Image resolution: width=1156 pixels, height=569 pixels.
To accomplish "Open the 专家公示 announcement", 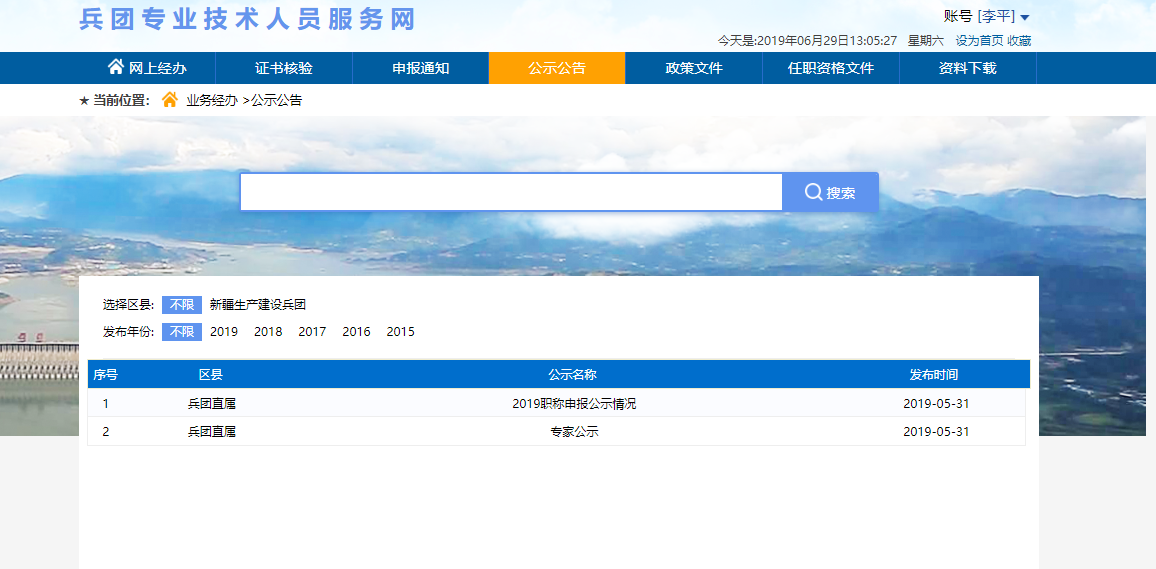I will tap(573, 432).
